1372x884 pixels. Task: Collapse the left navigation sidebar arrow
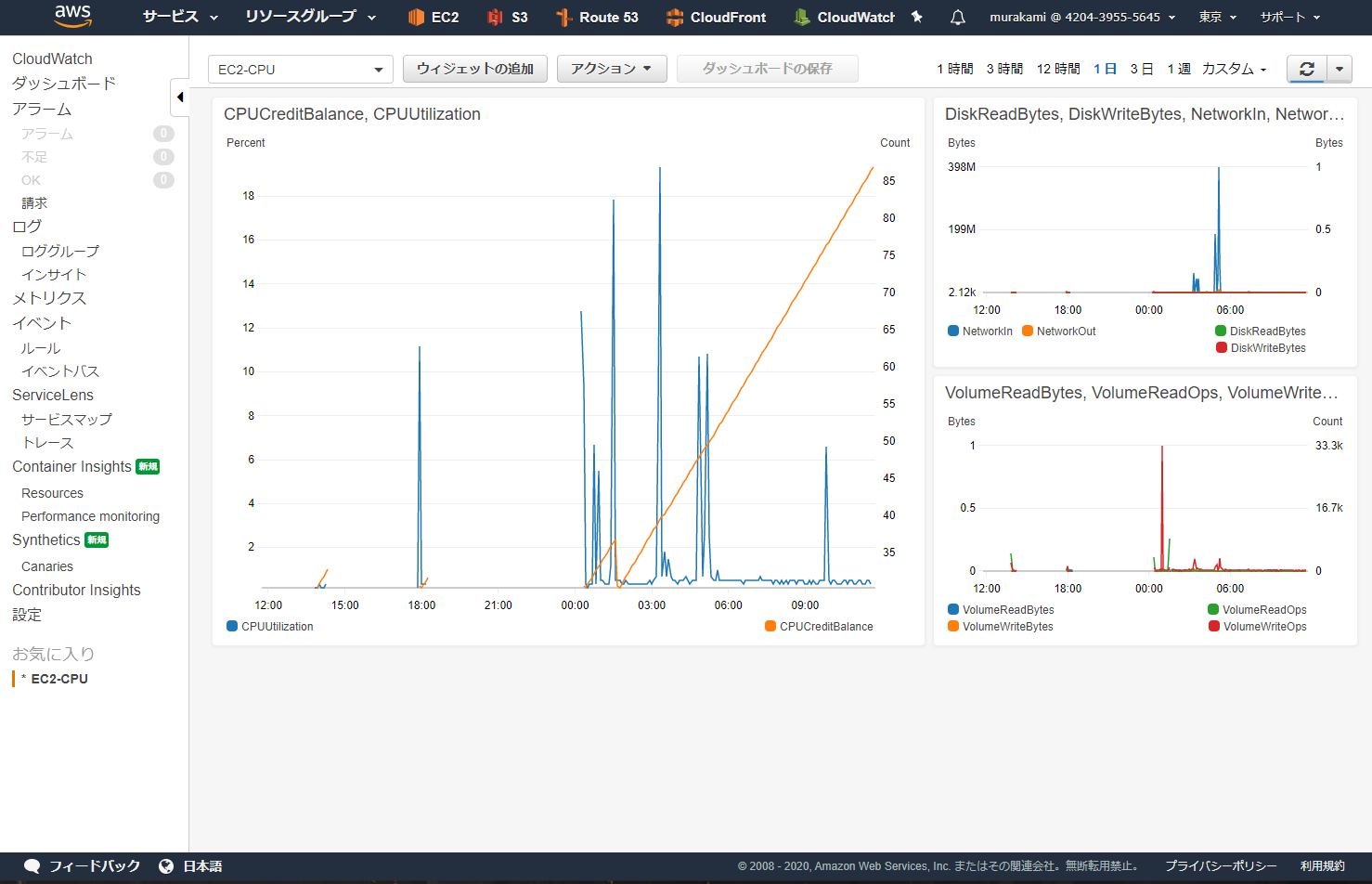tap(179, 97)
